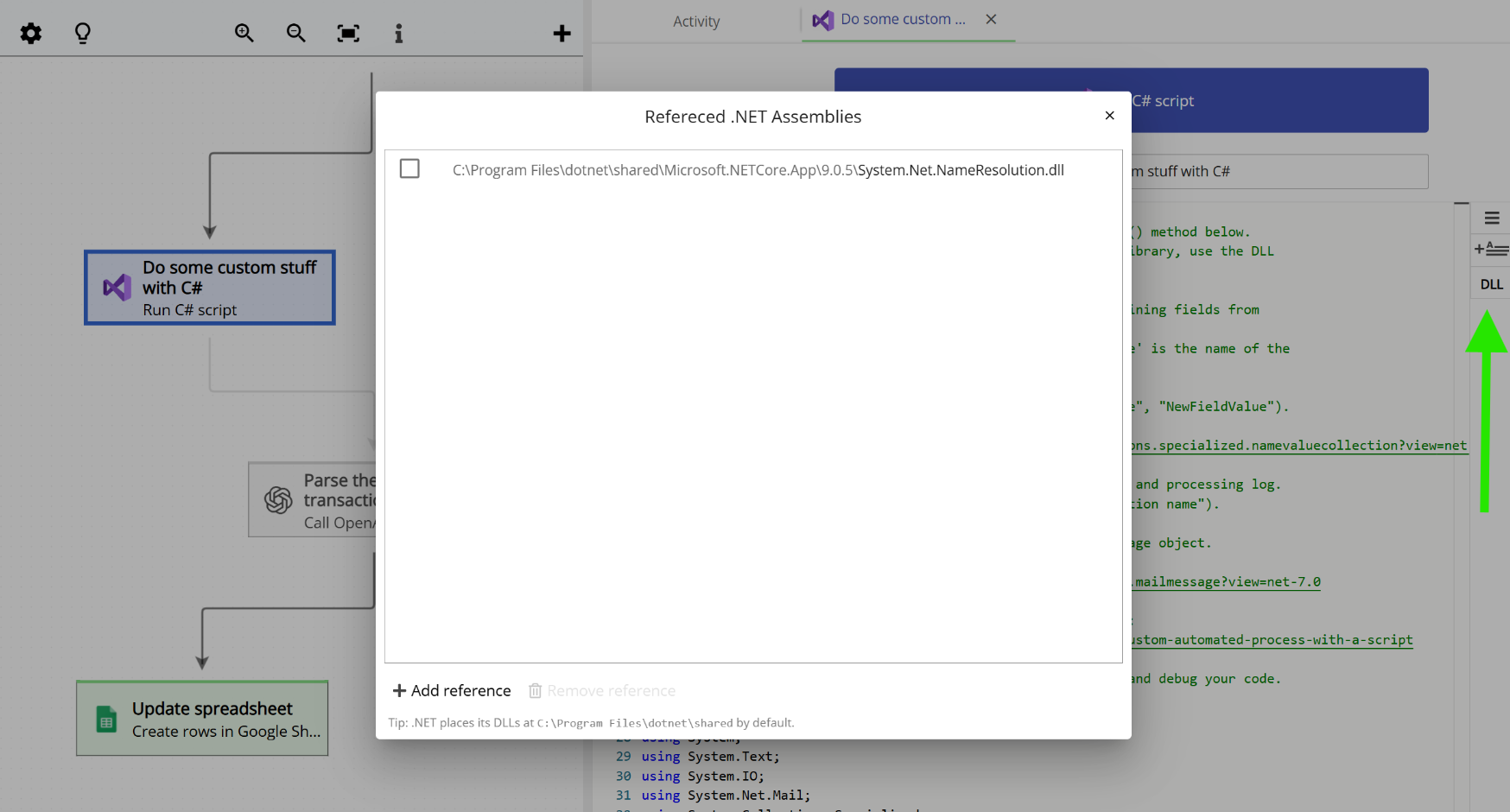Close the Referenced .NET Assemblies dialog

(1109, 115)
